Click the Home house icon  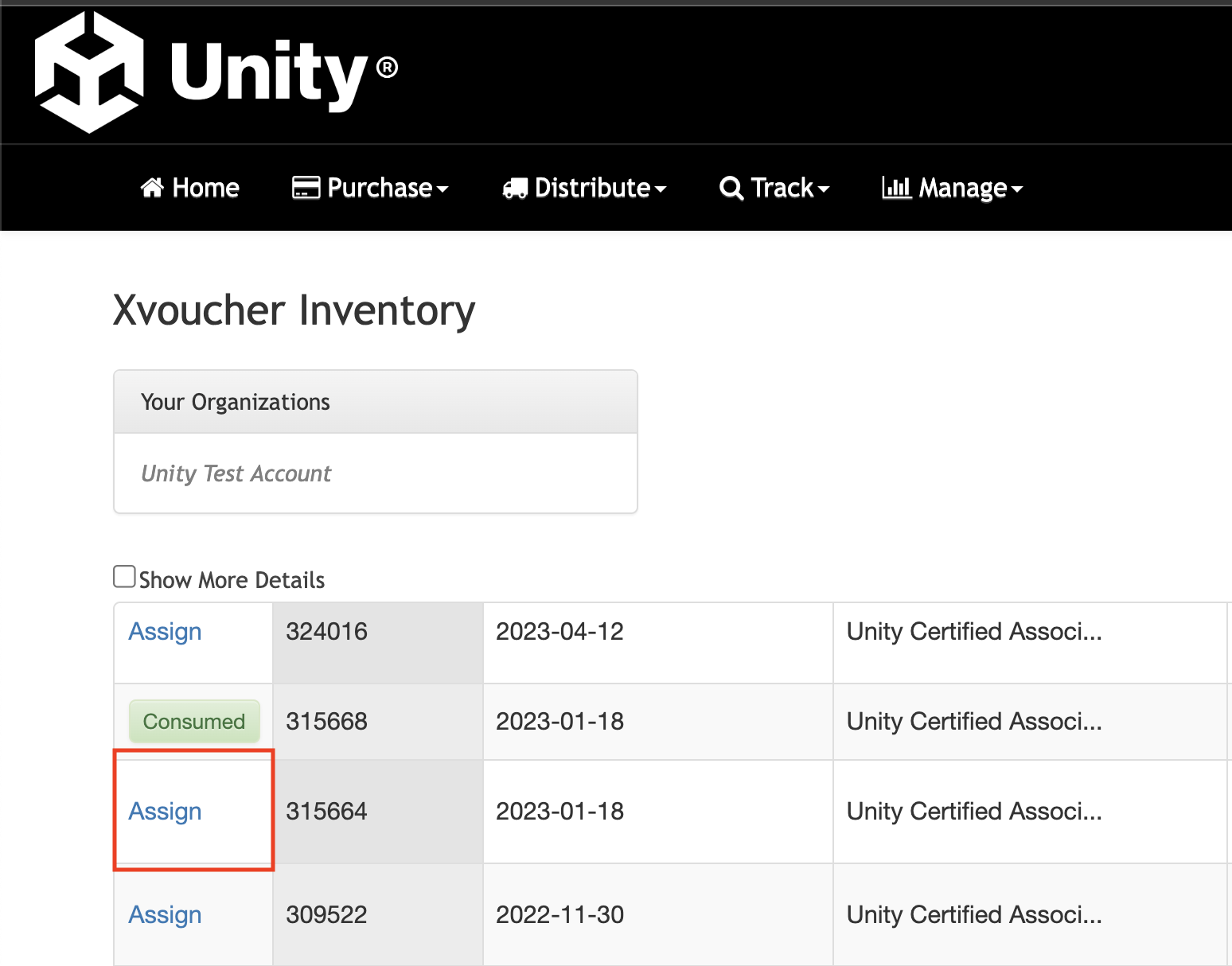coord(151,188)
